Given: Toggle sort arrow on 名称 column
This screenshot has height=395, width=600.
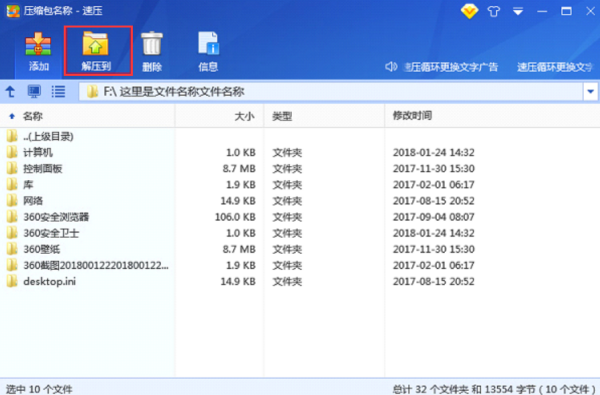Looking at the screenshot, I should [12, 116].
